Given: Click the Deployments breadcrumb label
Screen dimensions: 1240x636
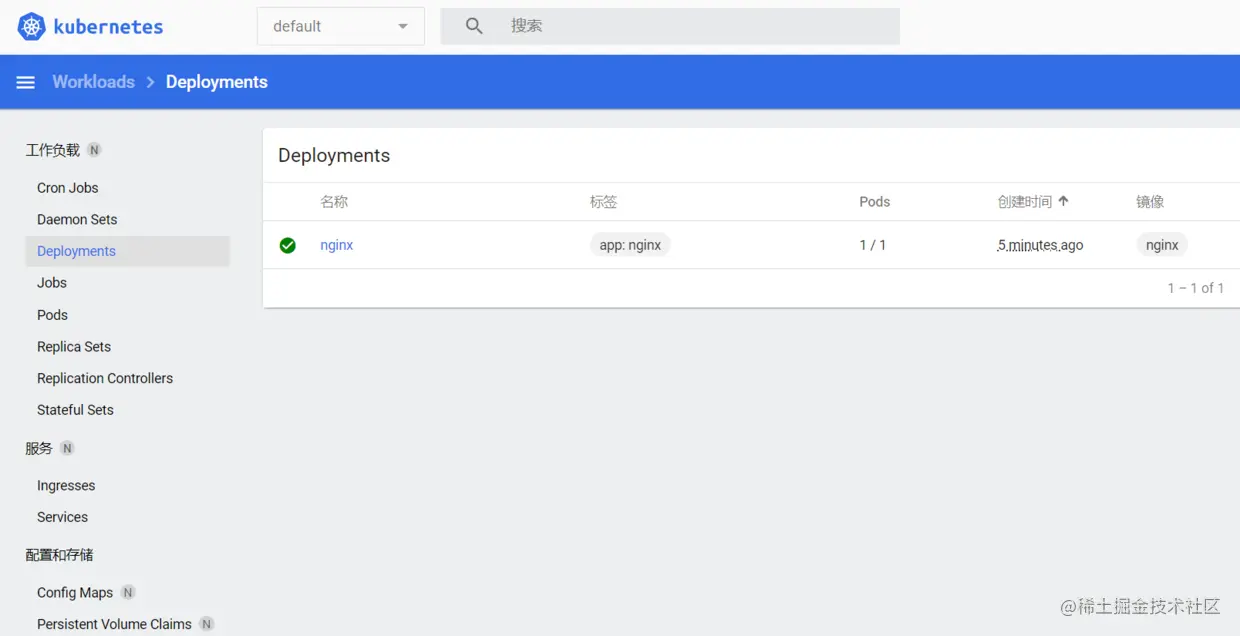Looking at the screenshot, I should 217,82.
